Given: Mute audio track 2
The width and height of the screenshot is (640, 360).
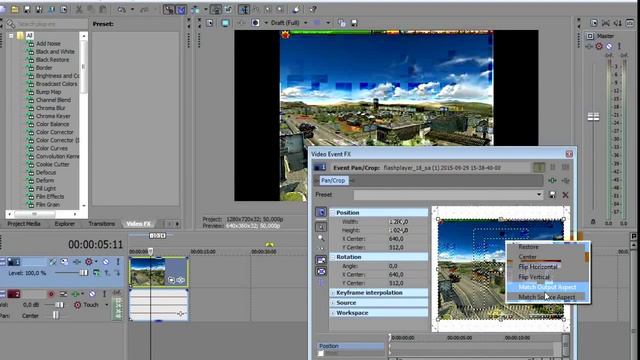Looking at the screenshot, I should click(92, 294).
